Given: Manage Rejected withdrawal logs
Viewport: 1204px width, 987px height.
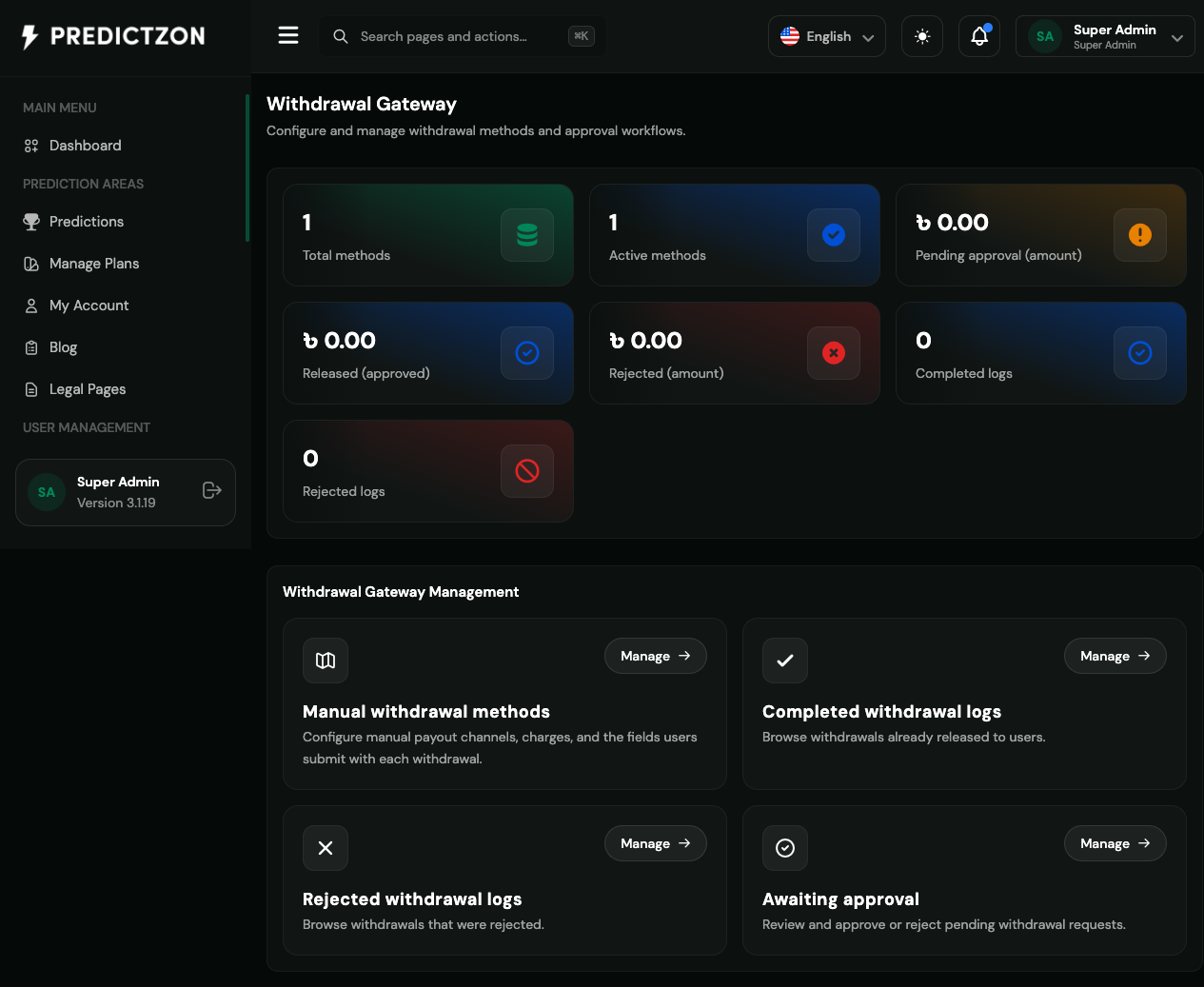Looking at the screenshot, I should tap(656, 843).
